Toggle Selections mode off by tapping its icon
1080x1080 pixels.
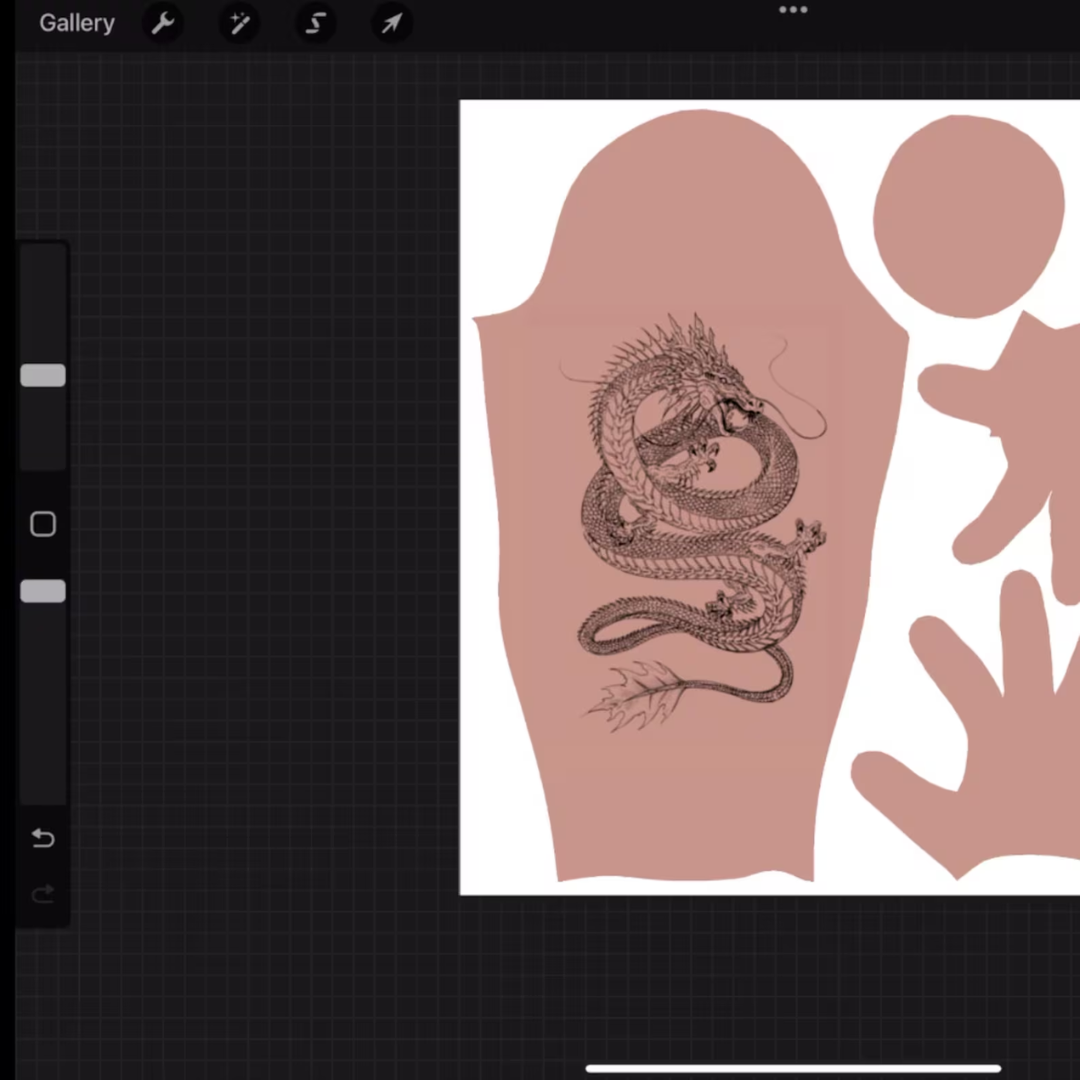click(x=315, y=23)
